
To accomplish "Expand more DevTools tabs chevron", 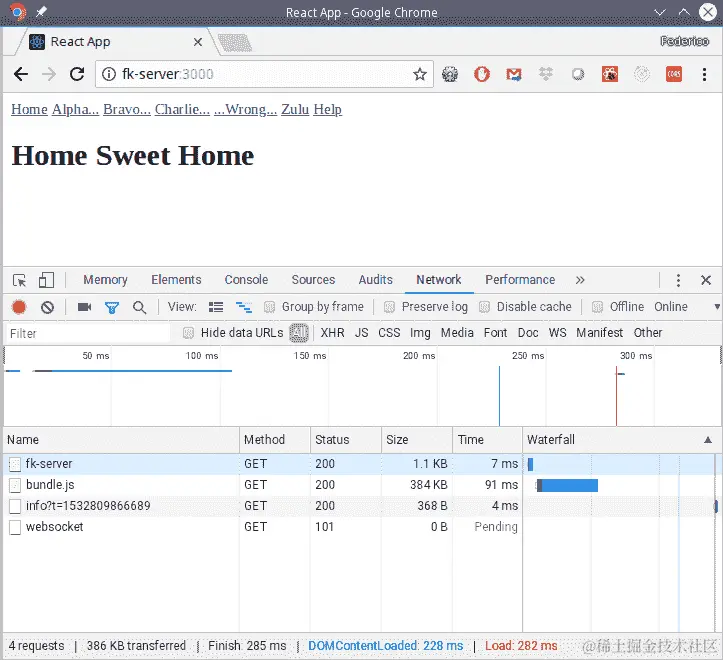I will point(580,280).
